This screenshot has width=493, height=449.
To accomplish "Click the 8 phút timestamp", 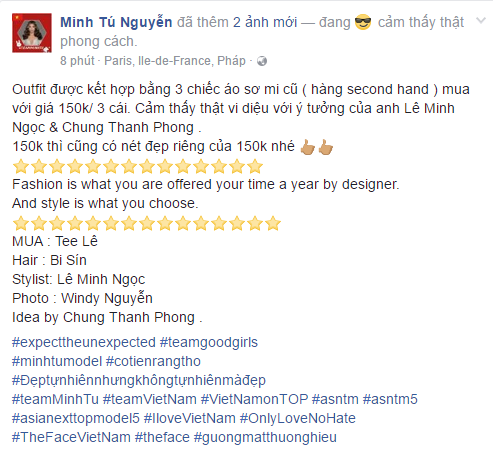I will coord(77,61).
